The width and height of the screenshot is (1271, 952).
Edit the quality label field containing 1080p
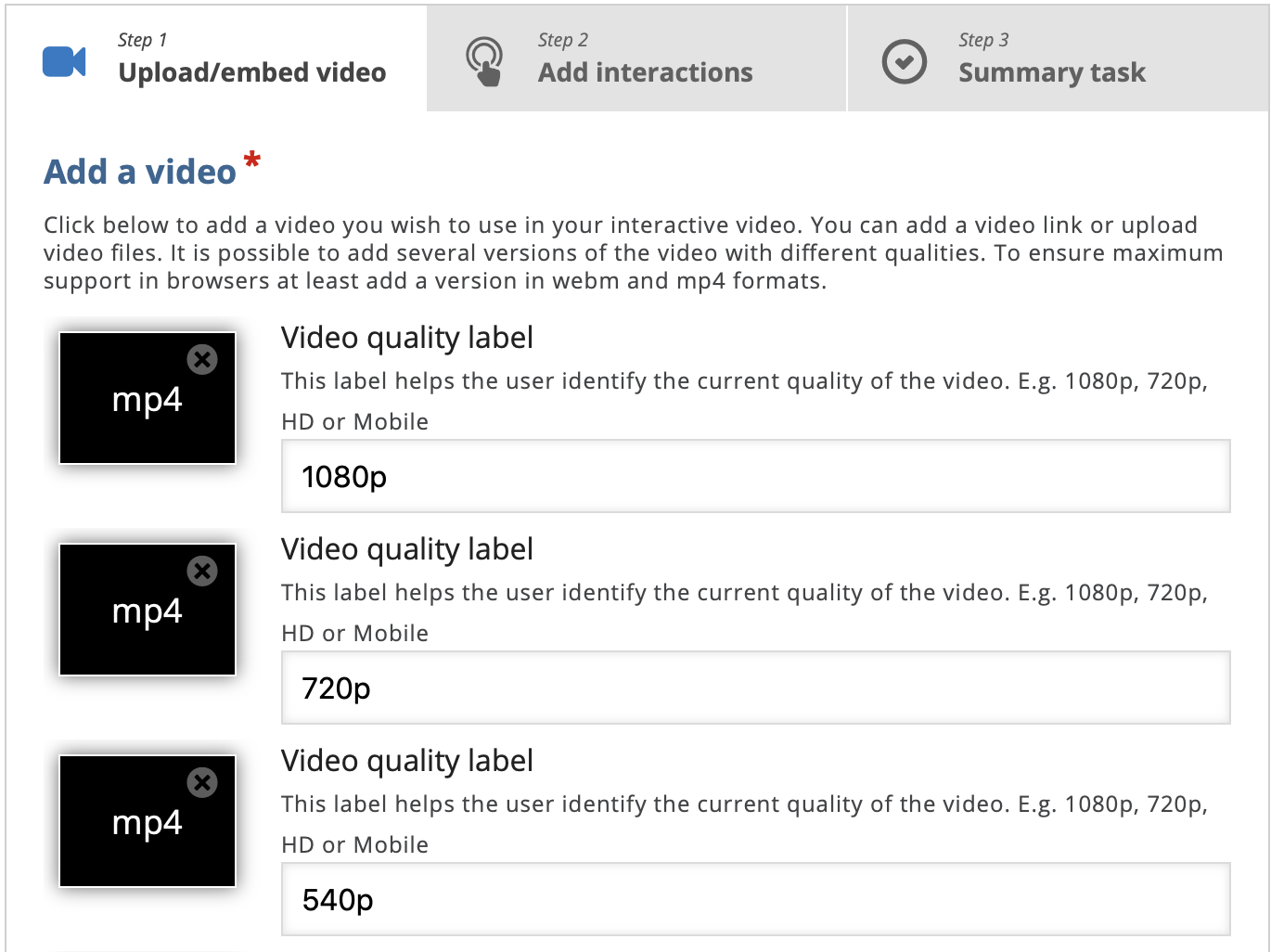tap(756, 476)
